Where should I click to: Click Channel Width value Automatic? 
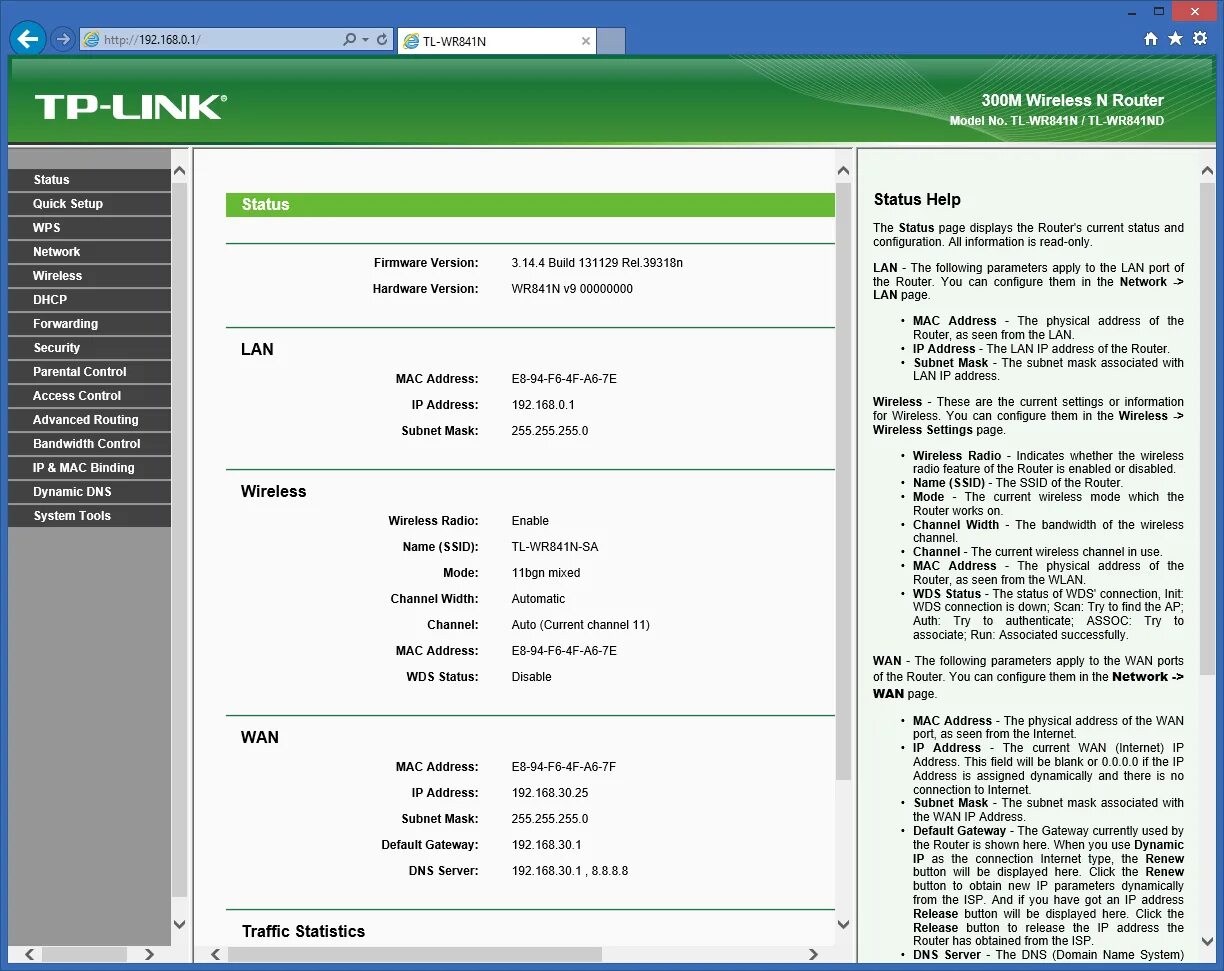538,599
